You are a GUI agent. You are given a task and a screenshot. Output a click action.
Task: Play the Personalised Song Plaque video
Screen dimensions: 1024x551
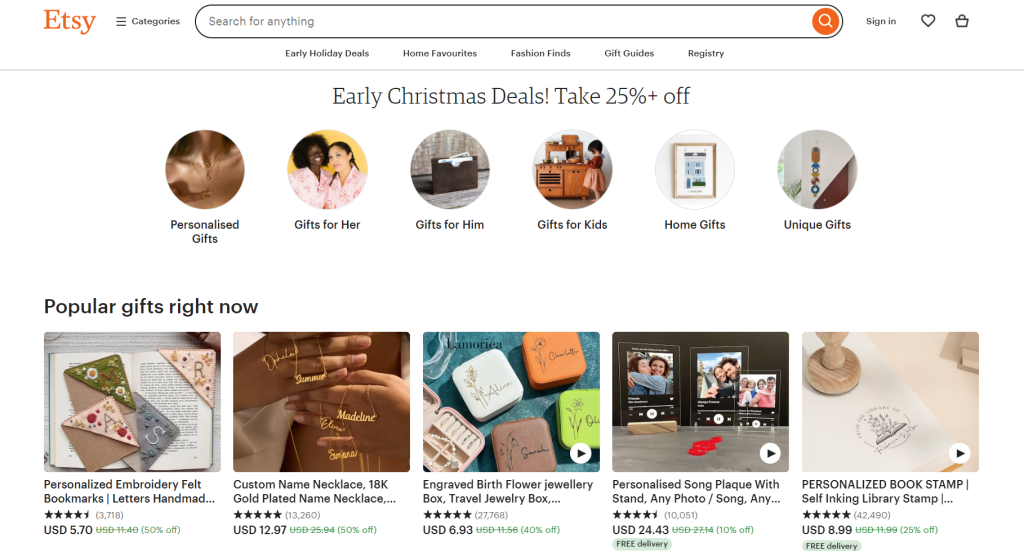click(769, 453)
